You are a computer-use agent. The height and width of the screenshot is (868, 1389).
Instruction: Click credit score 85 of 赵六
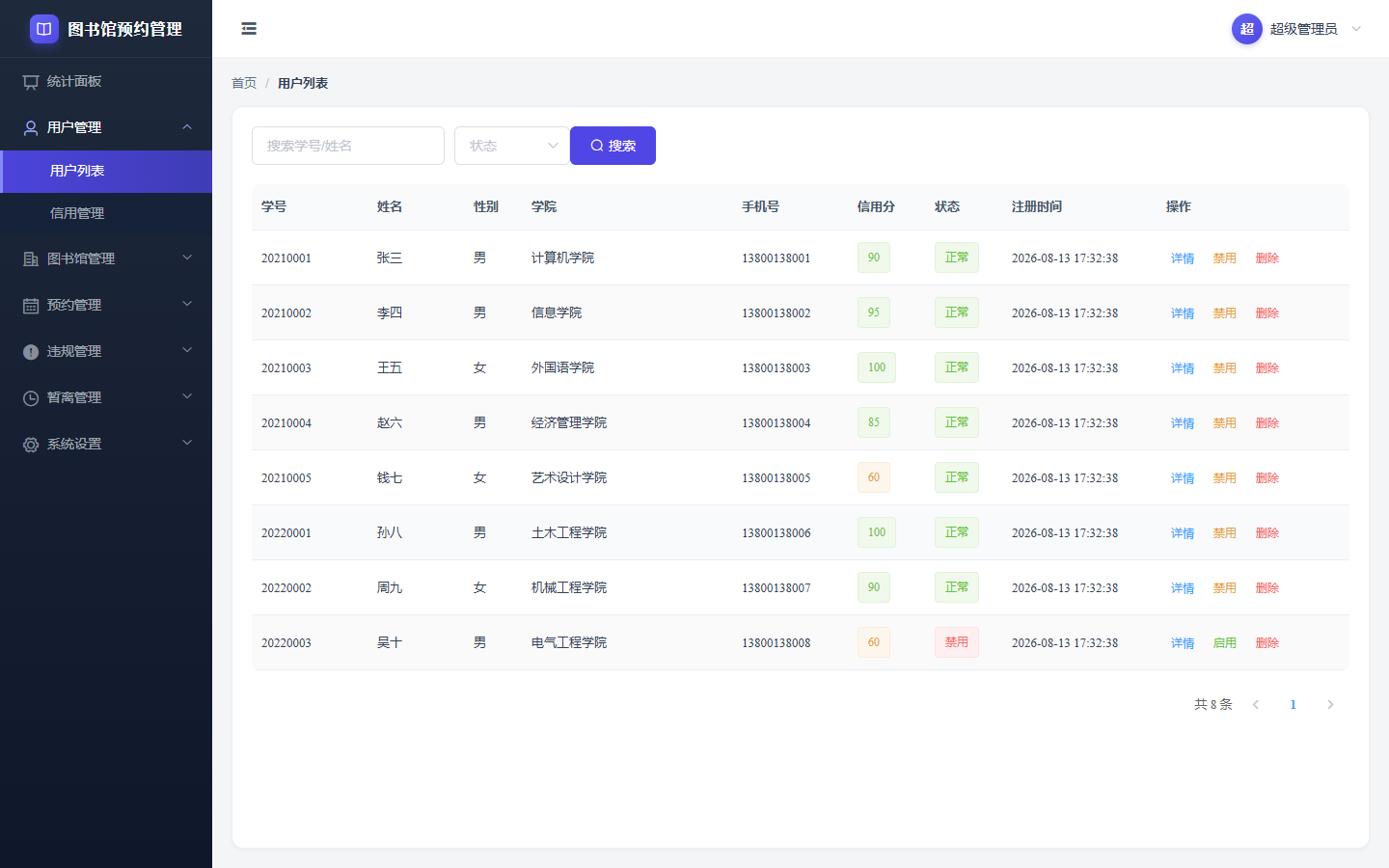point(874,422)
